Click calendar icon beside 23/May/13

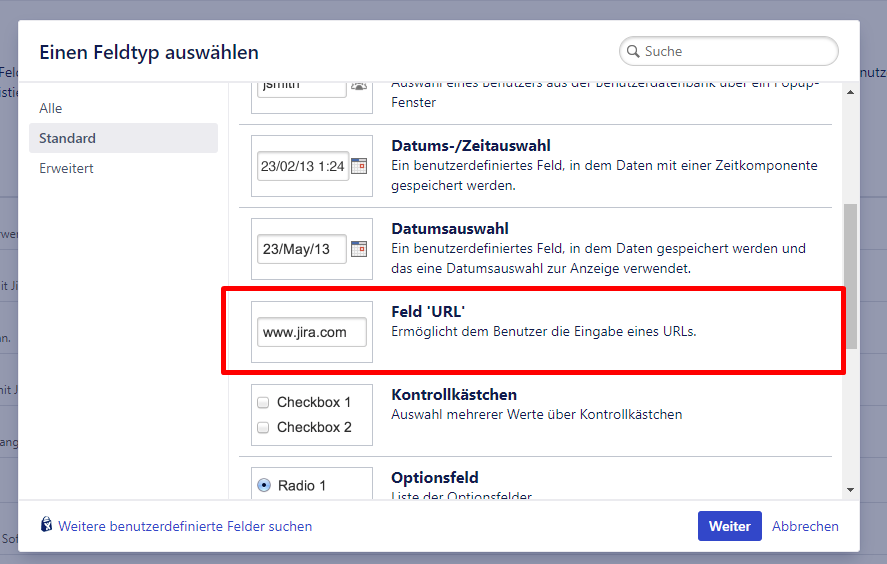(x=359, y=249)
